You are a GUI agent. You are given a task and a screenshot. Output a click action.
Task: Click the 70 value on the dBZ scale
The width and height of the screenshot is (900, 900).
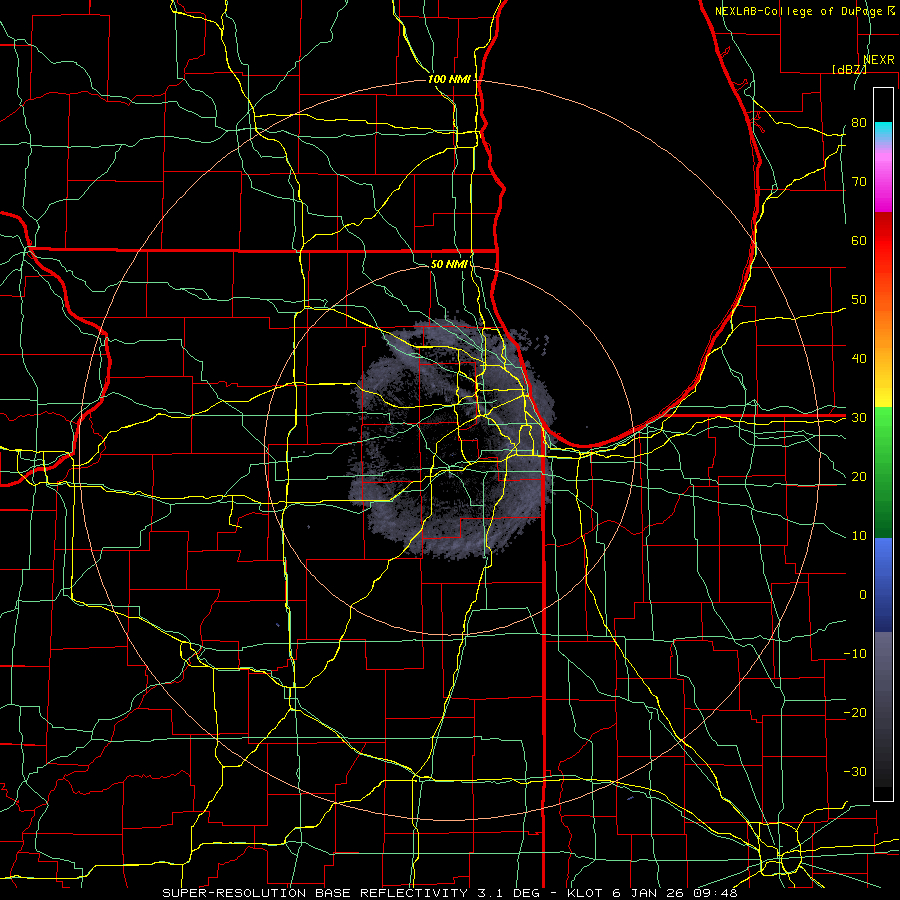coord(859,181)
